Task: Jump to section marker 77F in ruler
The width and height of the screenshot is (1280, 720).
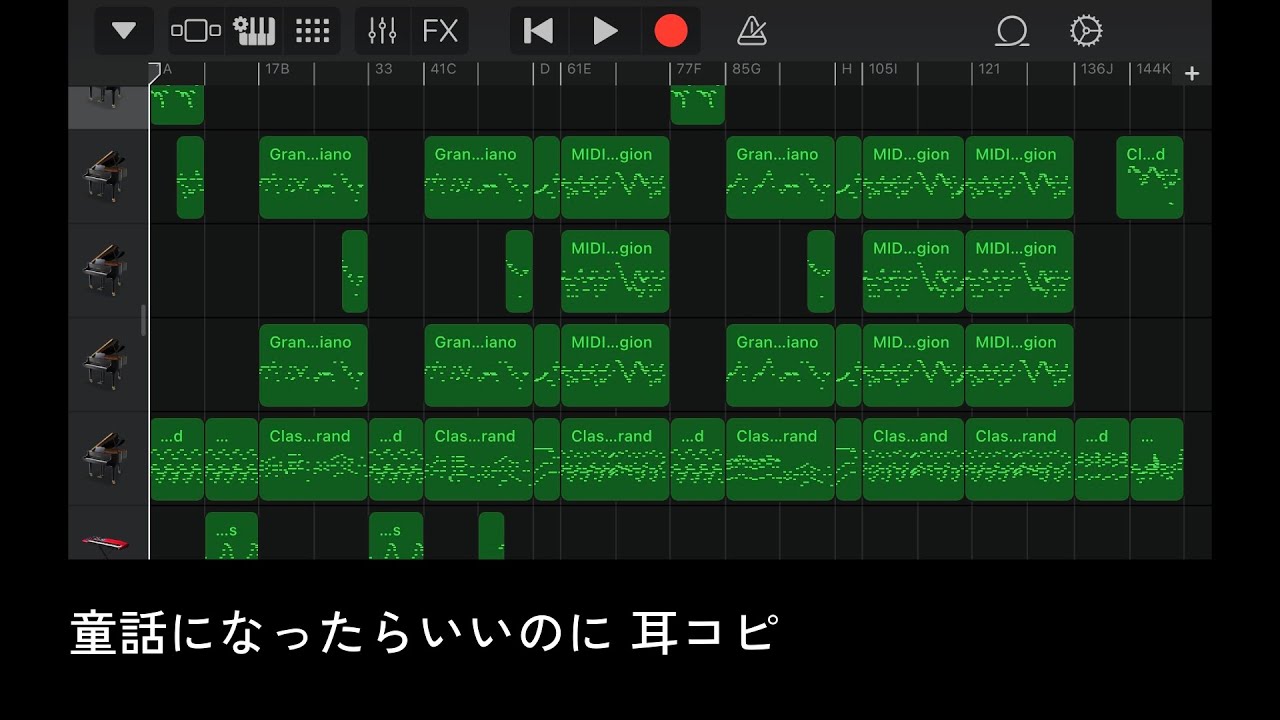Action: pos(689,69)
